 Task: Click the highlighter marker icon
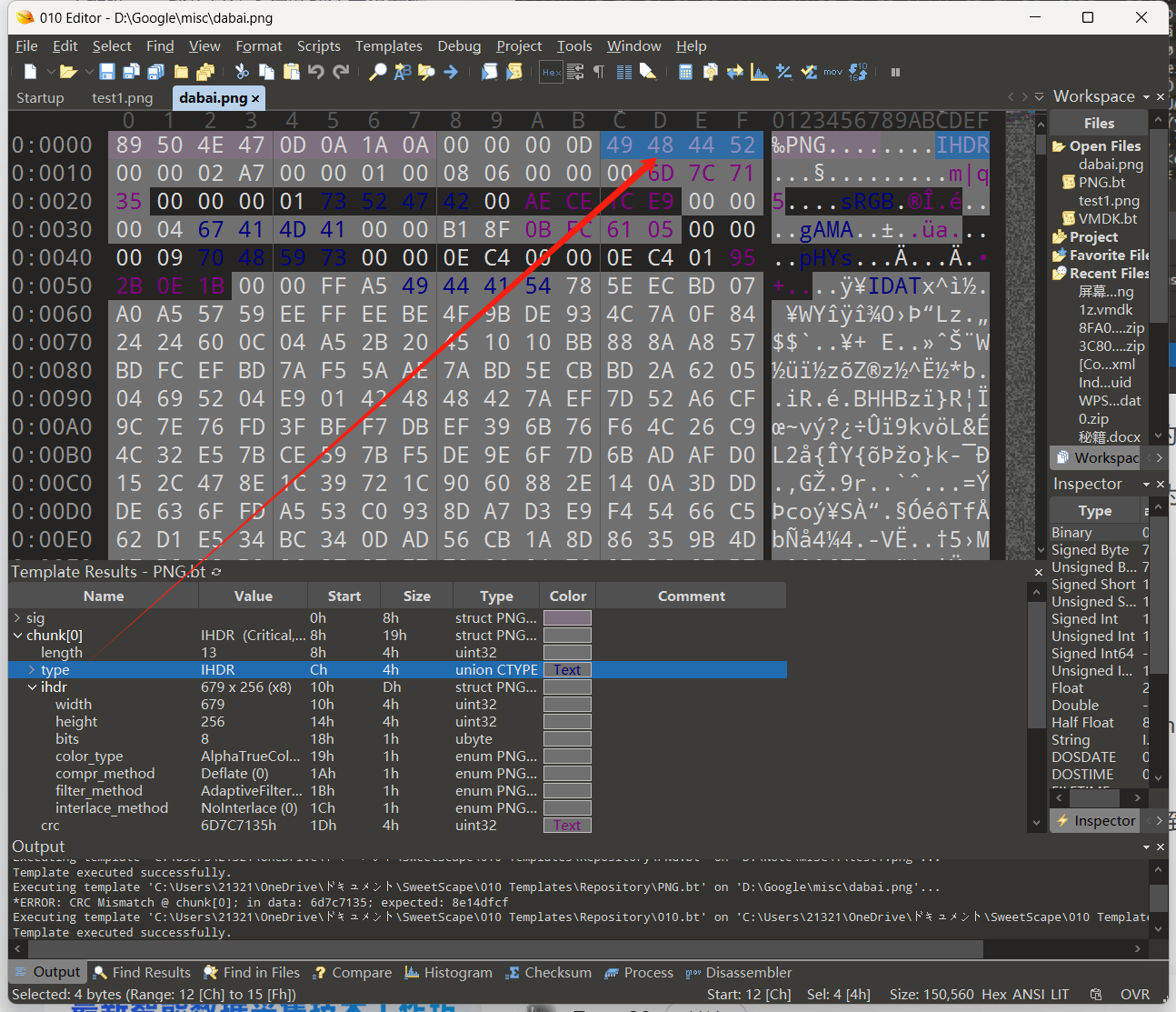(x=648, y=72)
